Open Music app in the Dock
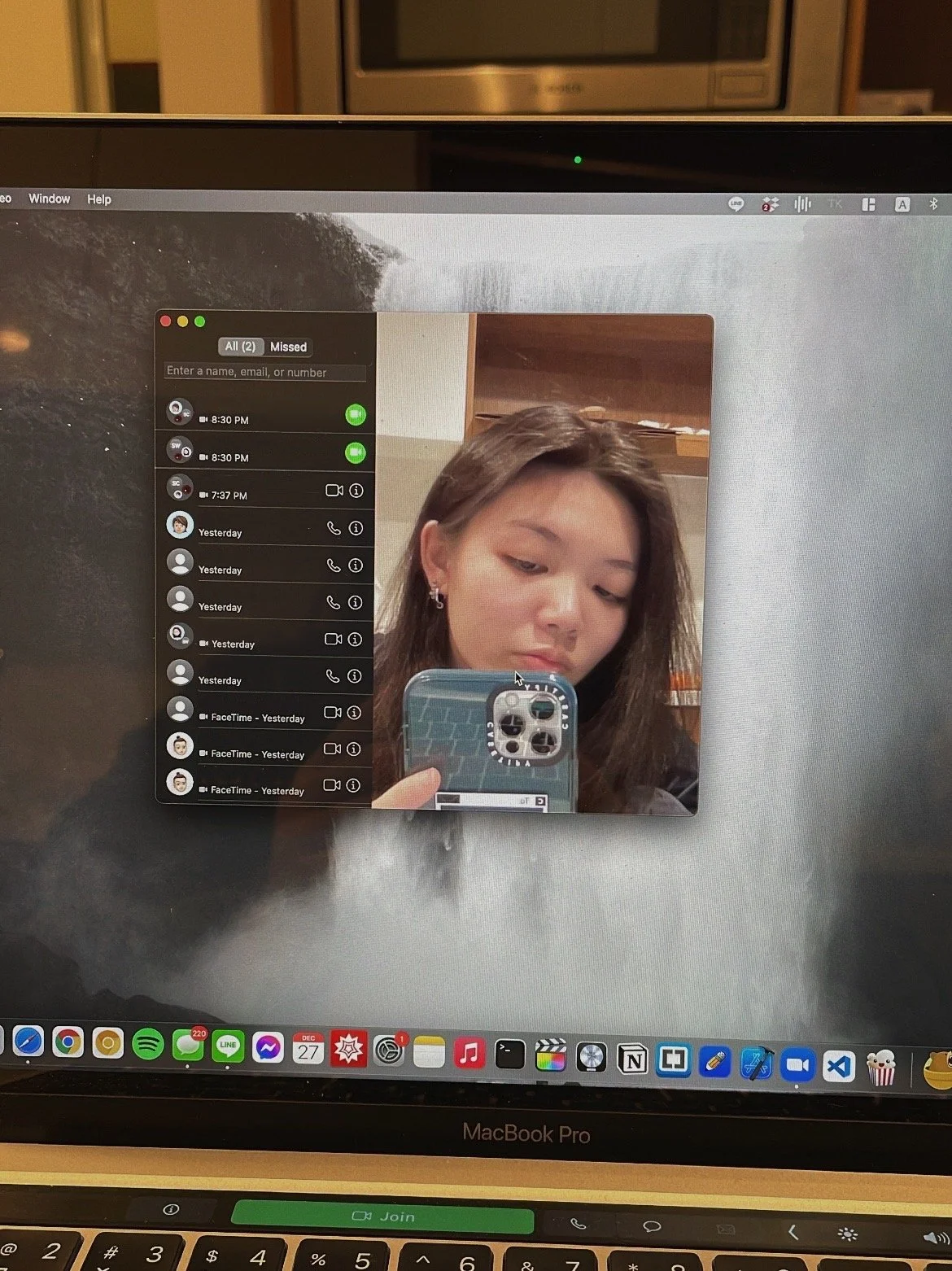Screen dimensions: 952x1271 (x=469, y=1054)
